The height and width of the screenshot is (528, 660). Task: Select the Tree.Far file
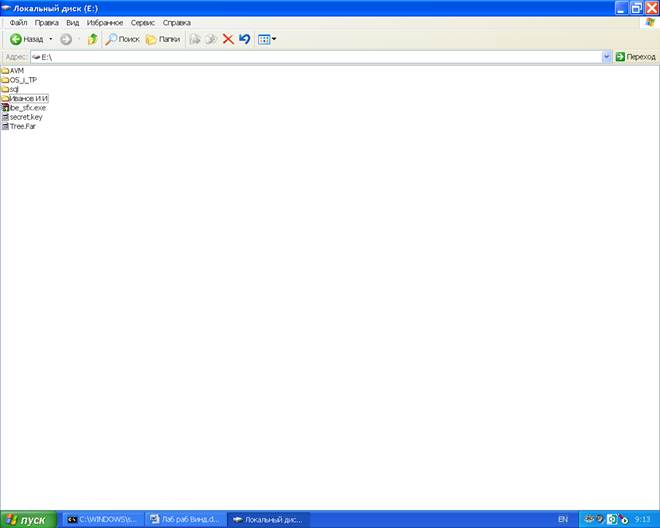(x=19, y=126)
